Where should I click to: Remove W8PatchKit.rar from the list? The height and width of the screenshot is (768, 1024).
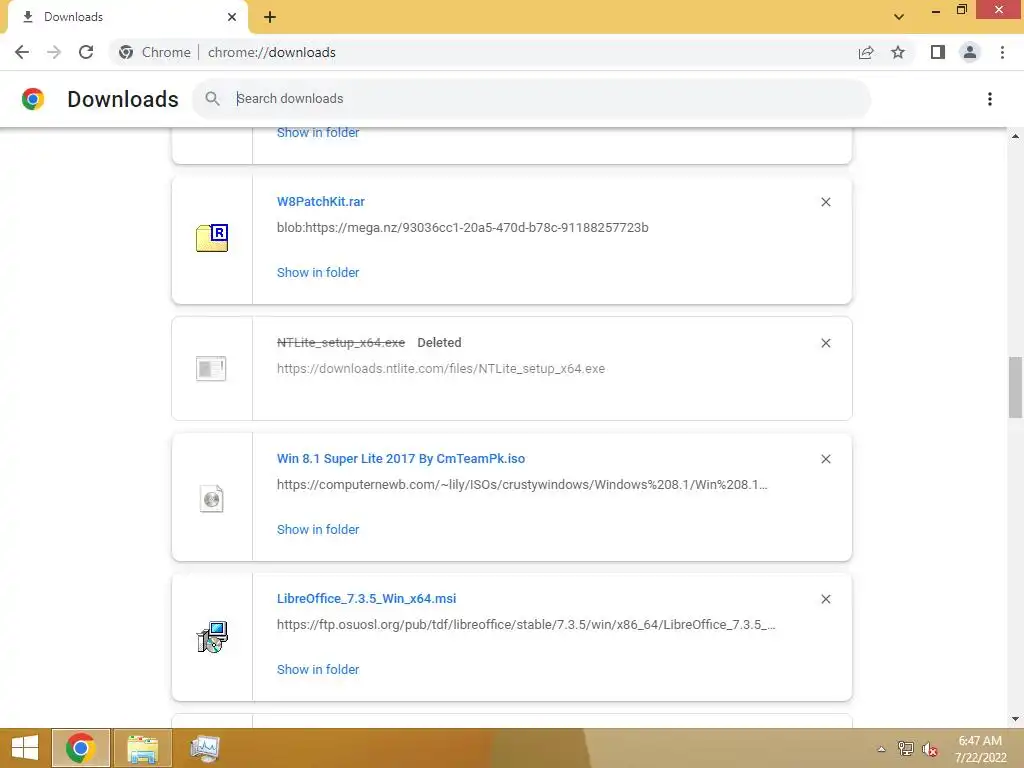(825, 202)
